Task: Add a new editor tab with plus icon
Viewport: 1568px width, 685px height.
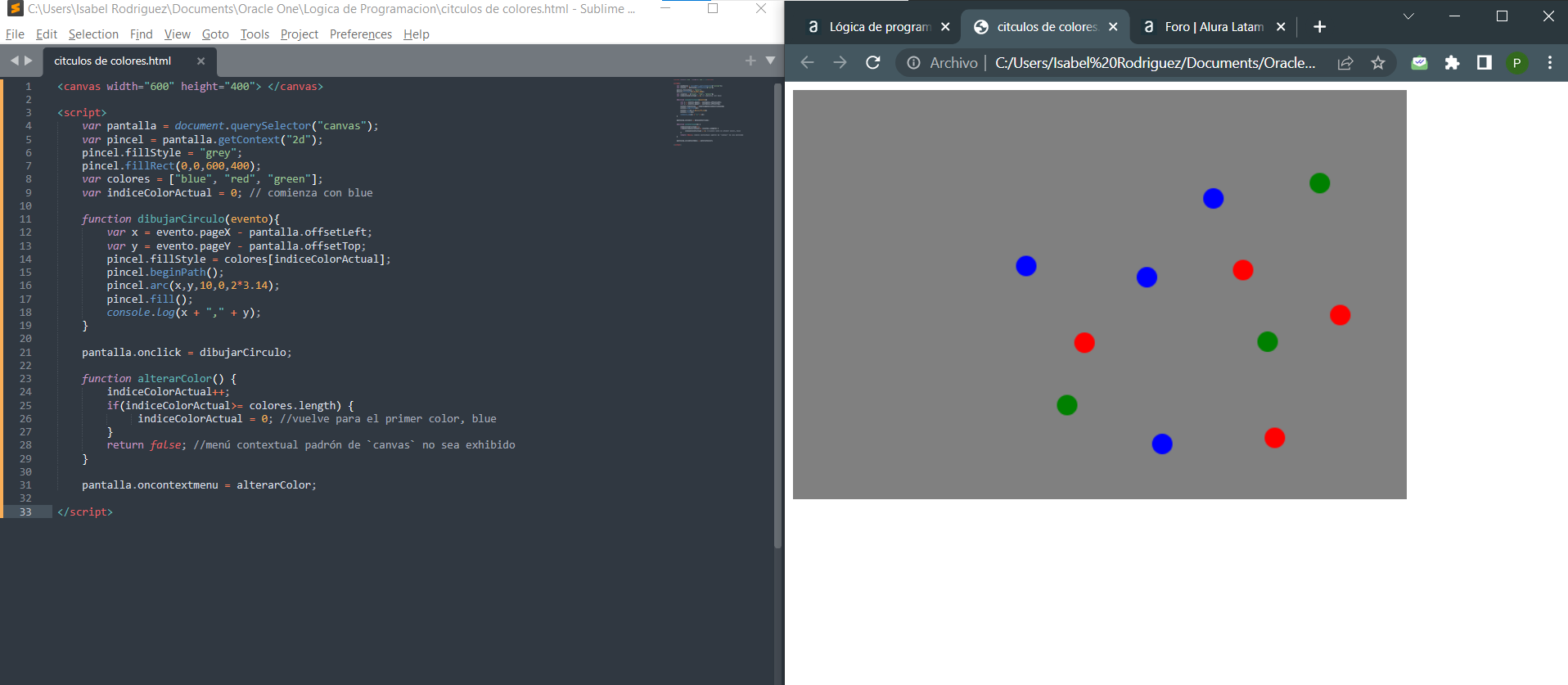Action: tap(750, 61)
